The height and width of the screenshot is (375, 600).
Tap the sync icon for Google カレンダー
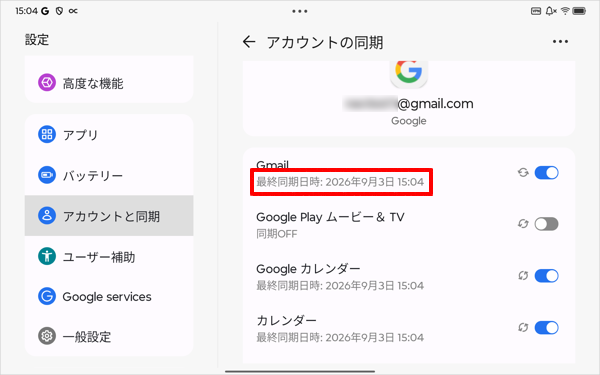(523, 276)
